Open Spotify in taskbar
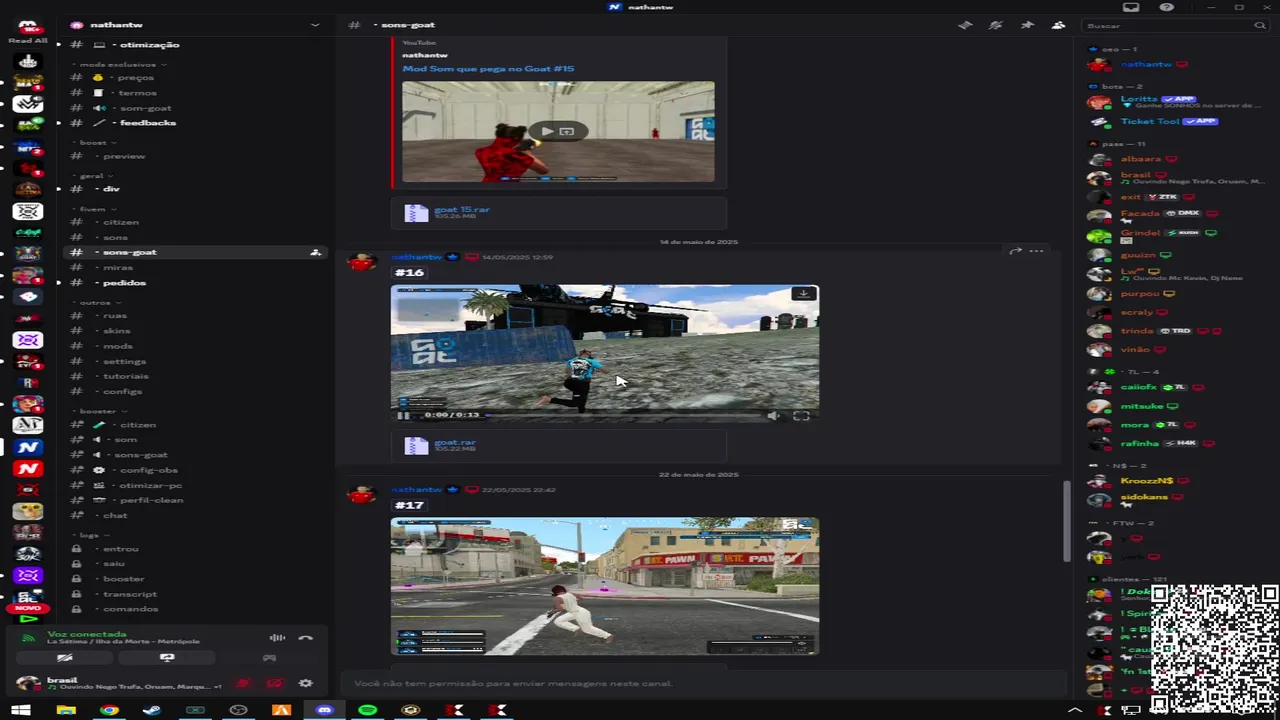The width and height of the screenshot is (1280, 720). pos(367,710)
